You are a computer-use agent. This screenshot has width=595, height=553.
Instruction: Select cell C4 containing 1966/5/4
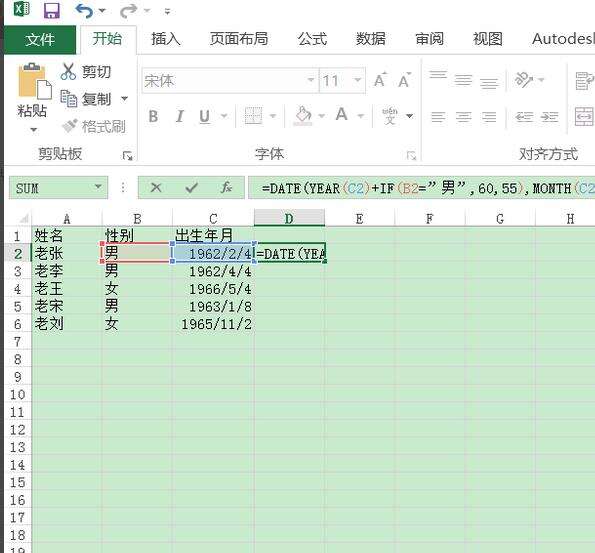click(x=213, y=289)
